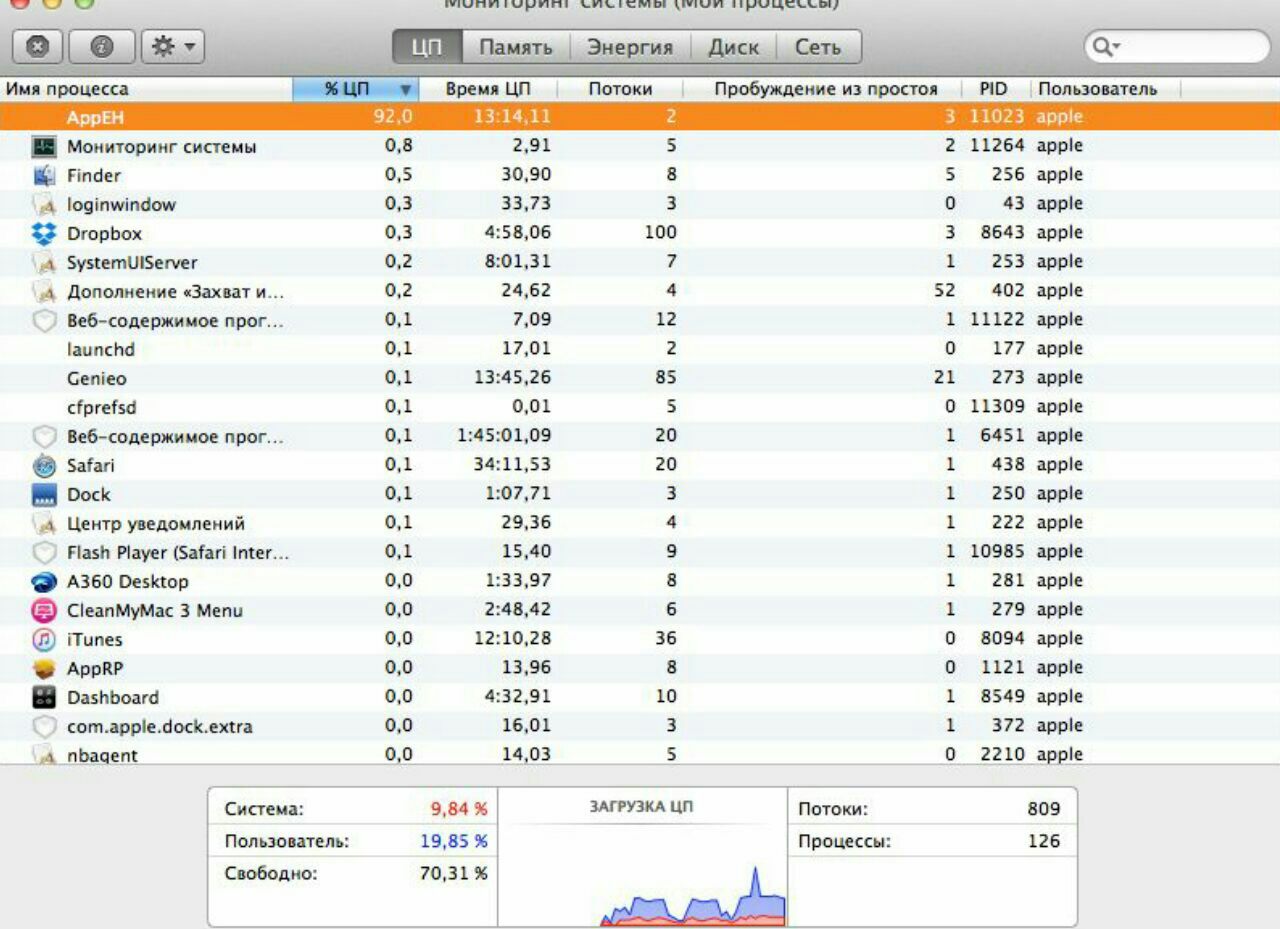Viewport: 1280px width, 929px height.
Task: Click the PID 11264 cell
Action: (x=998, y=146)
